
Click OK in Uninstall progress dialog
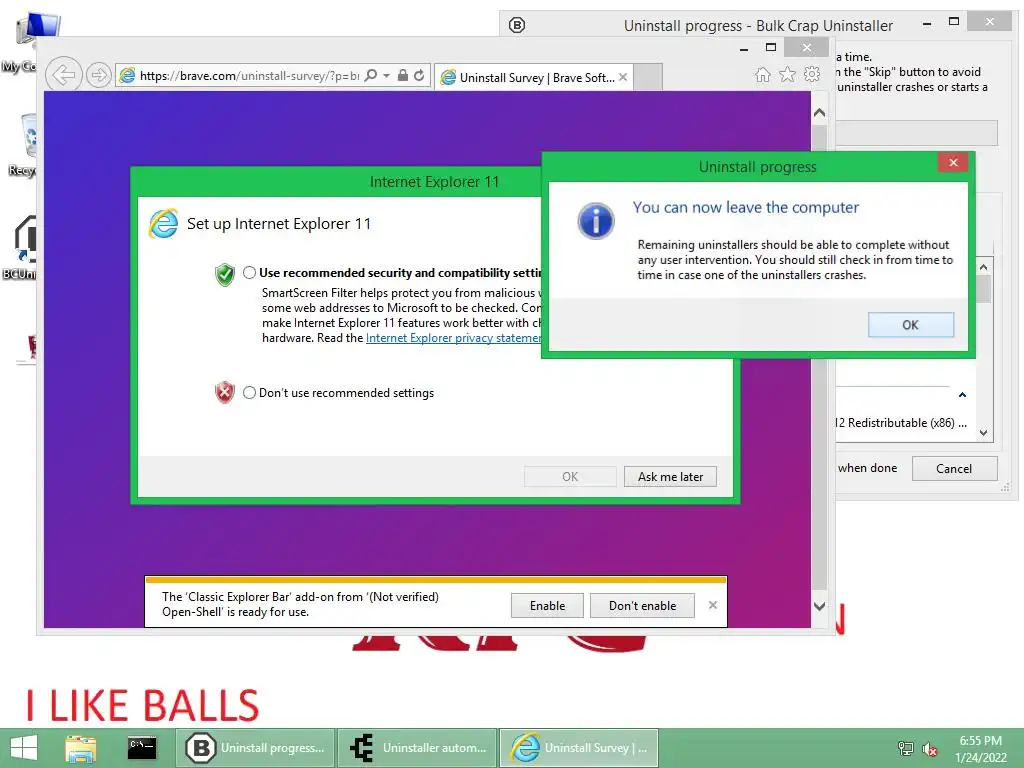click(910, 325)
